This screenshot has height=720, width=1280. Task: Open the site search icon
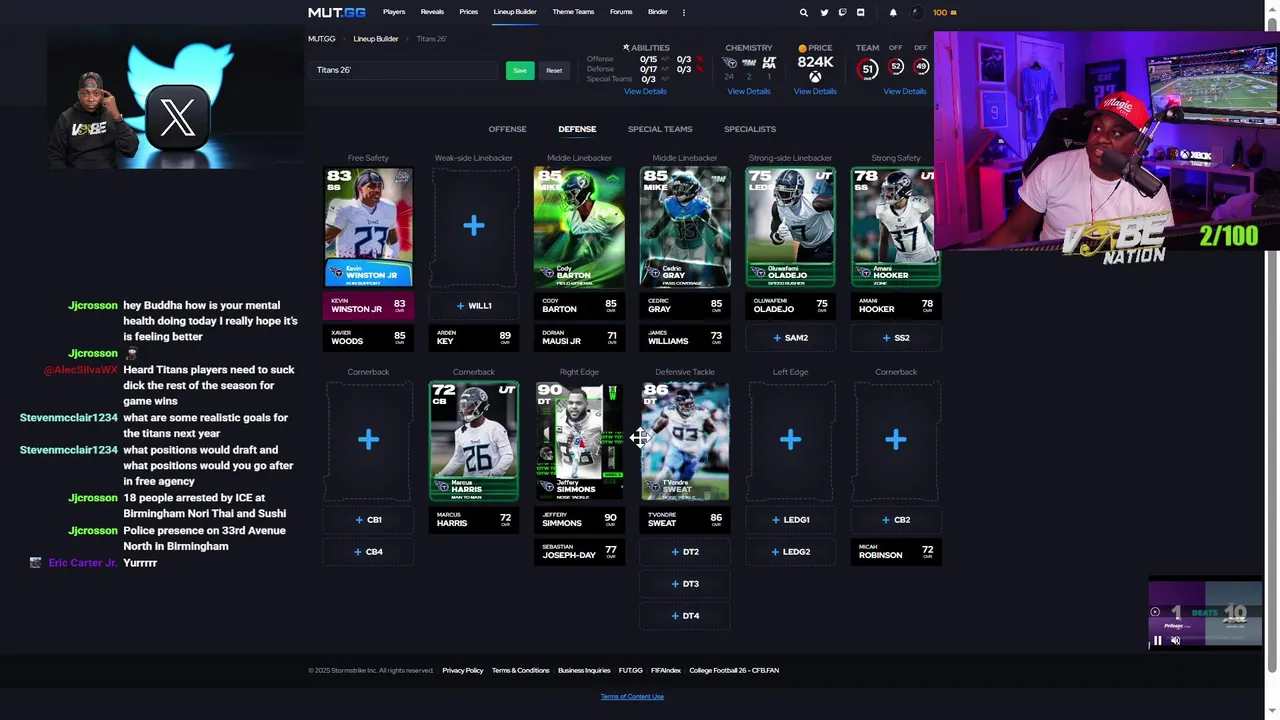coord(803,12)
